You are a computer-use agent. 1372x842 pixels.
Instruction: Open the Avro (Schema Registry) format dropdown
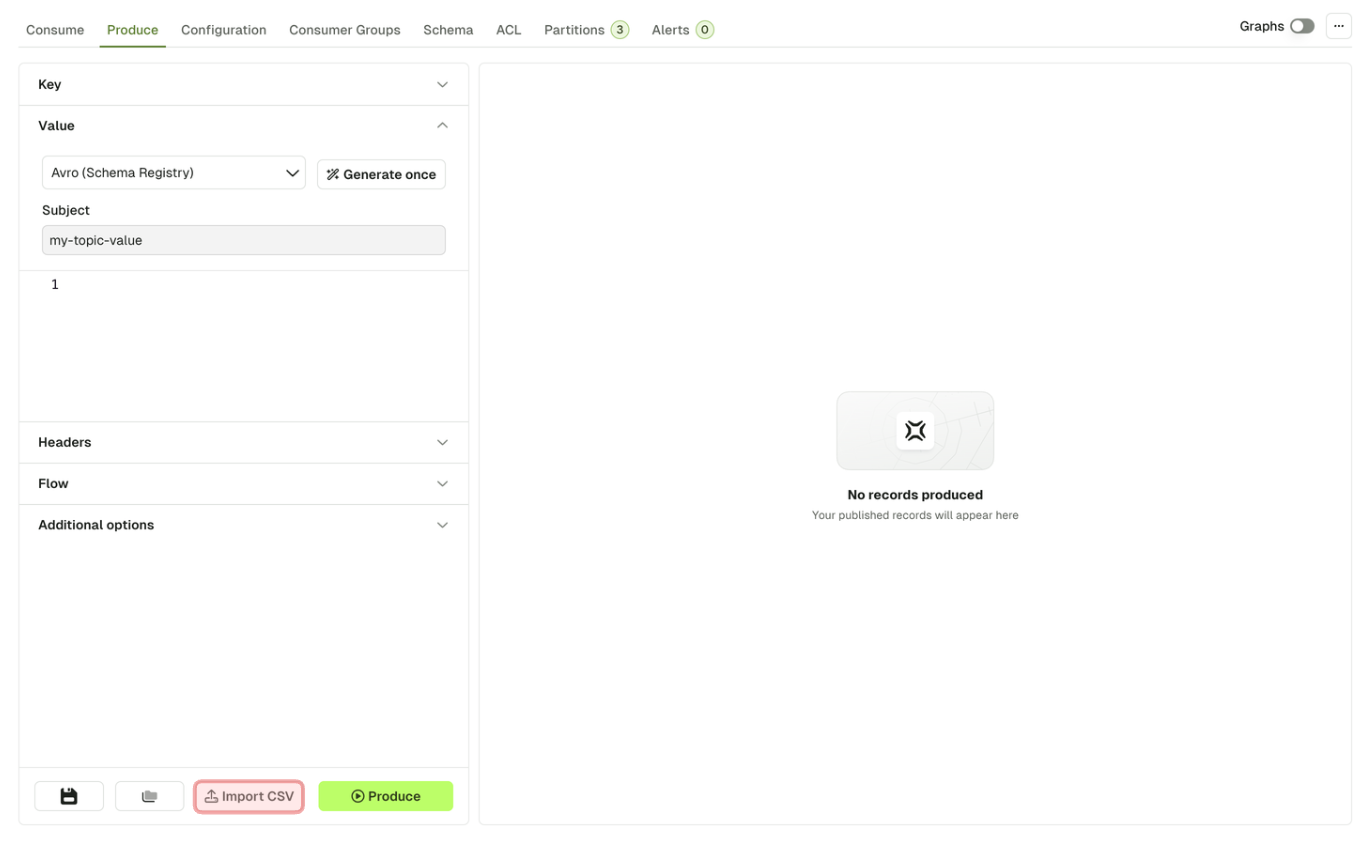174,173
